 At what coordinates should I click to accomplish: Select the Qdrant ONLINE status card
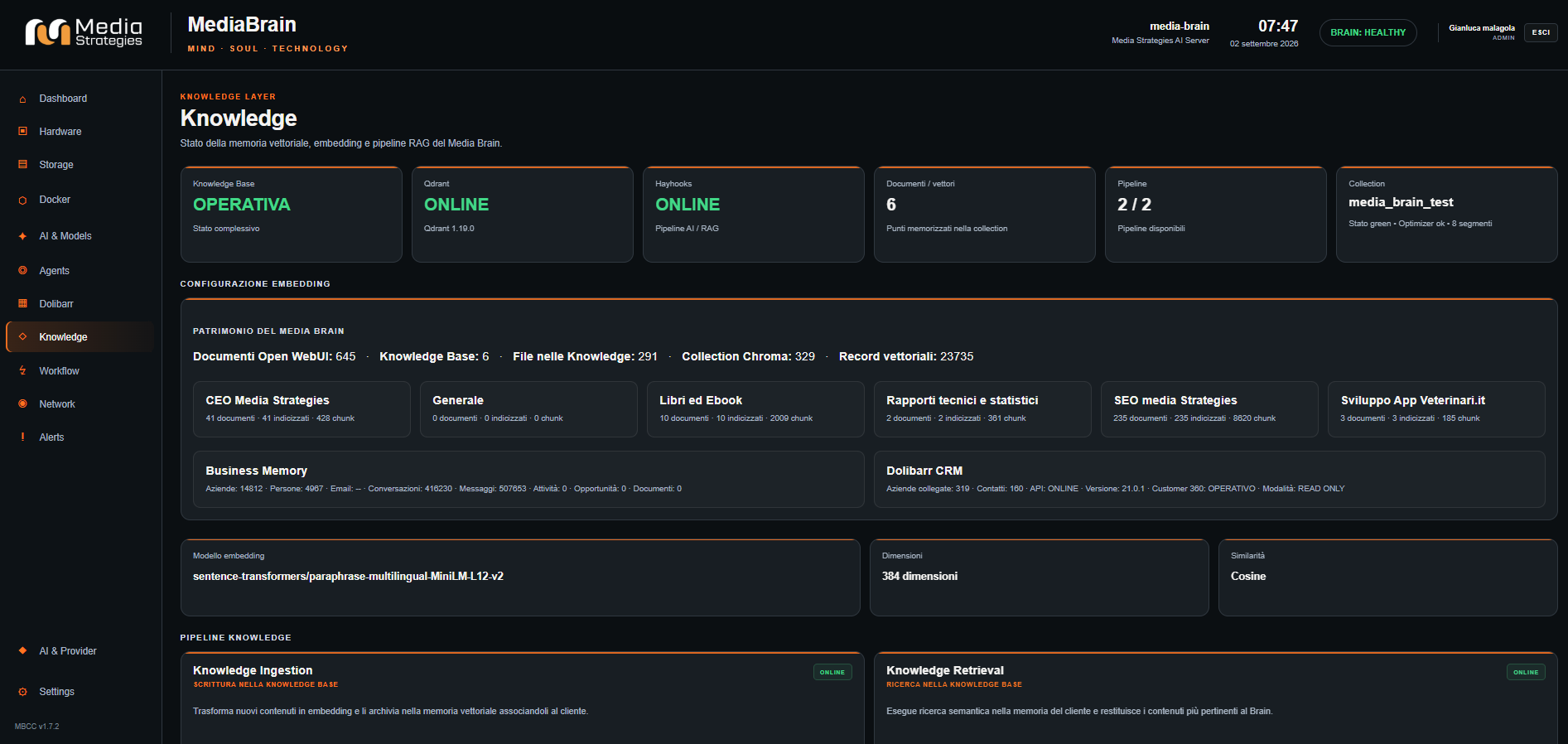(x=523, y=215)
